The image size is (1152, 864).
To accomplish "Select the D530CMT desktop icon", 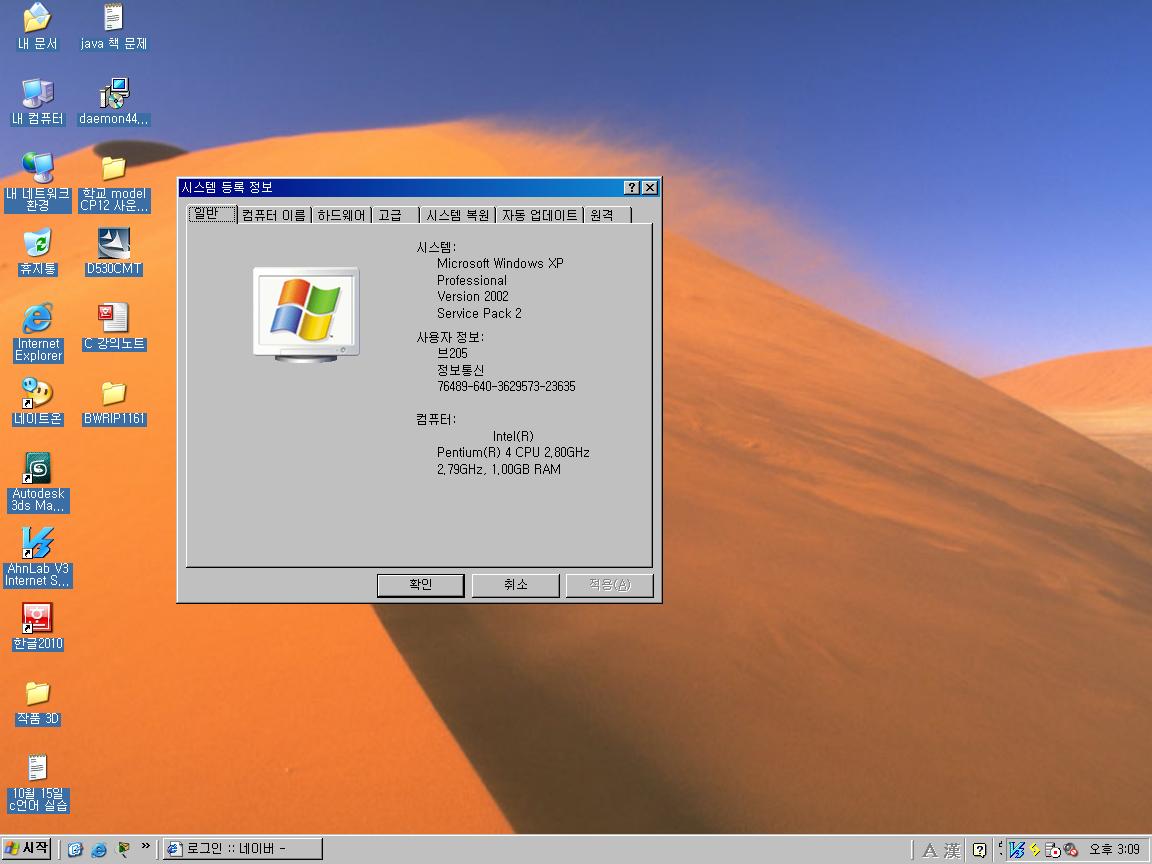I will pyautogui.click(x=114, y=244).
